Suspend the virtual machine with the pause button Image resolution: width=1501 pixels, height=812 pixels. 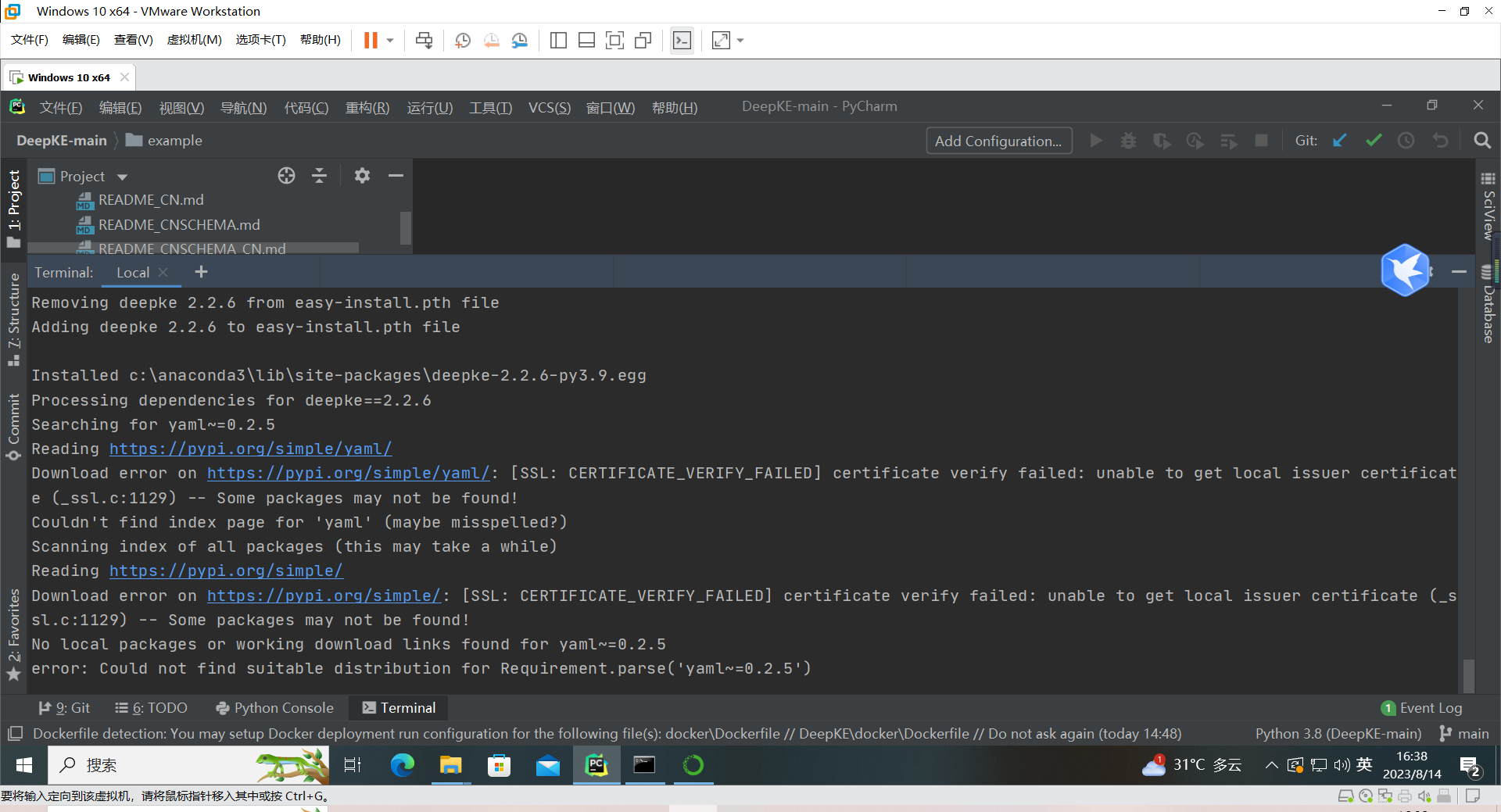371,40
